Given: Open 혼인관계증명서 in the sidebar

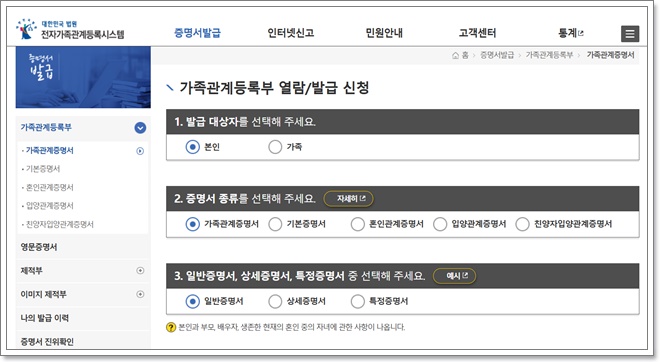Looking at the screenshot, I should coord(49,187).
